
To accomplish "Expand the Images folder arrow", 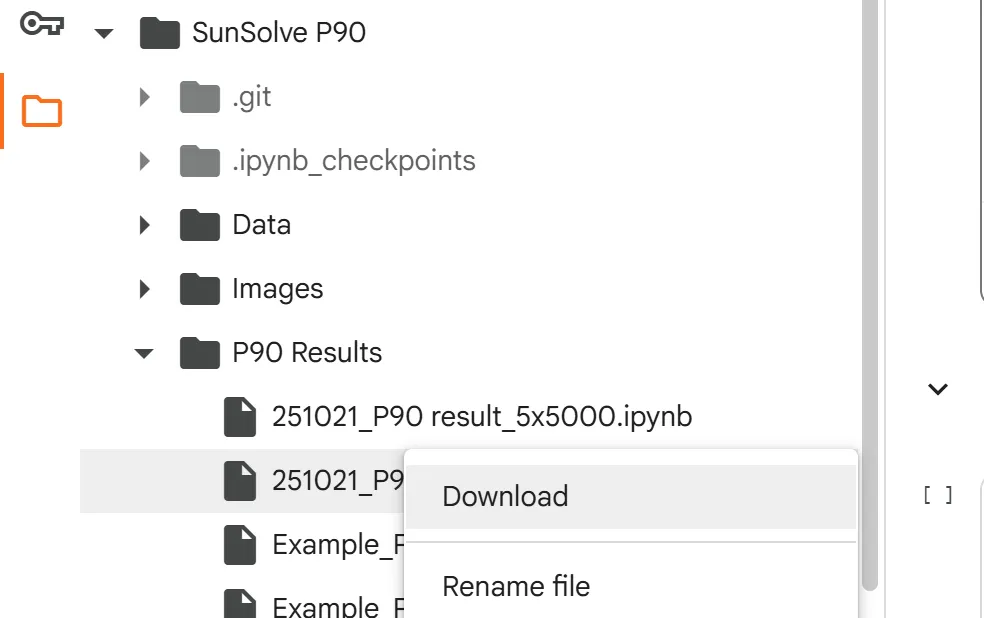I will click(x=145, y=289).
